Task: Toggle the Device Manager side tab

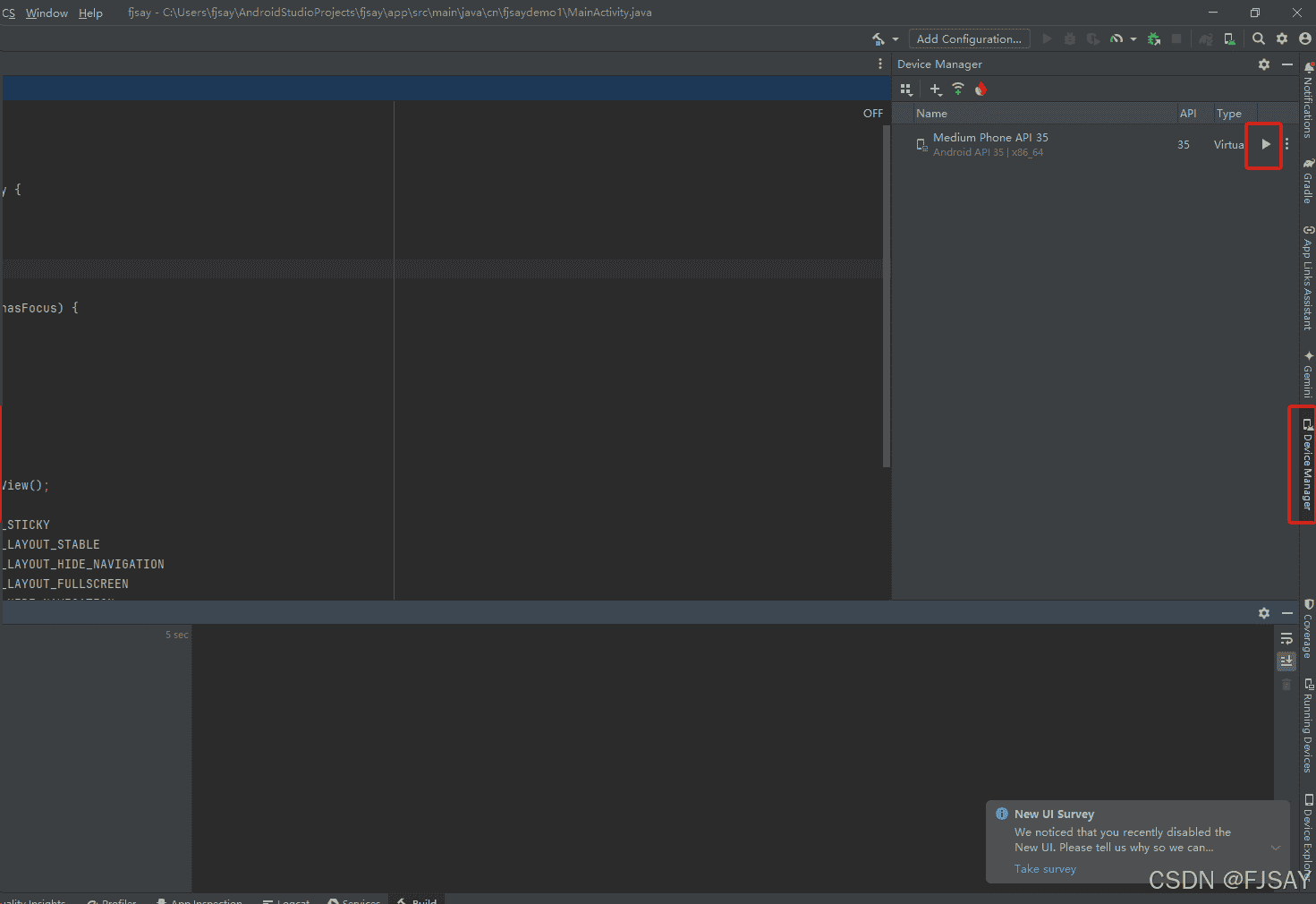Action: click(x=1307, y=465)
